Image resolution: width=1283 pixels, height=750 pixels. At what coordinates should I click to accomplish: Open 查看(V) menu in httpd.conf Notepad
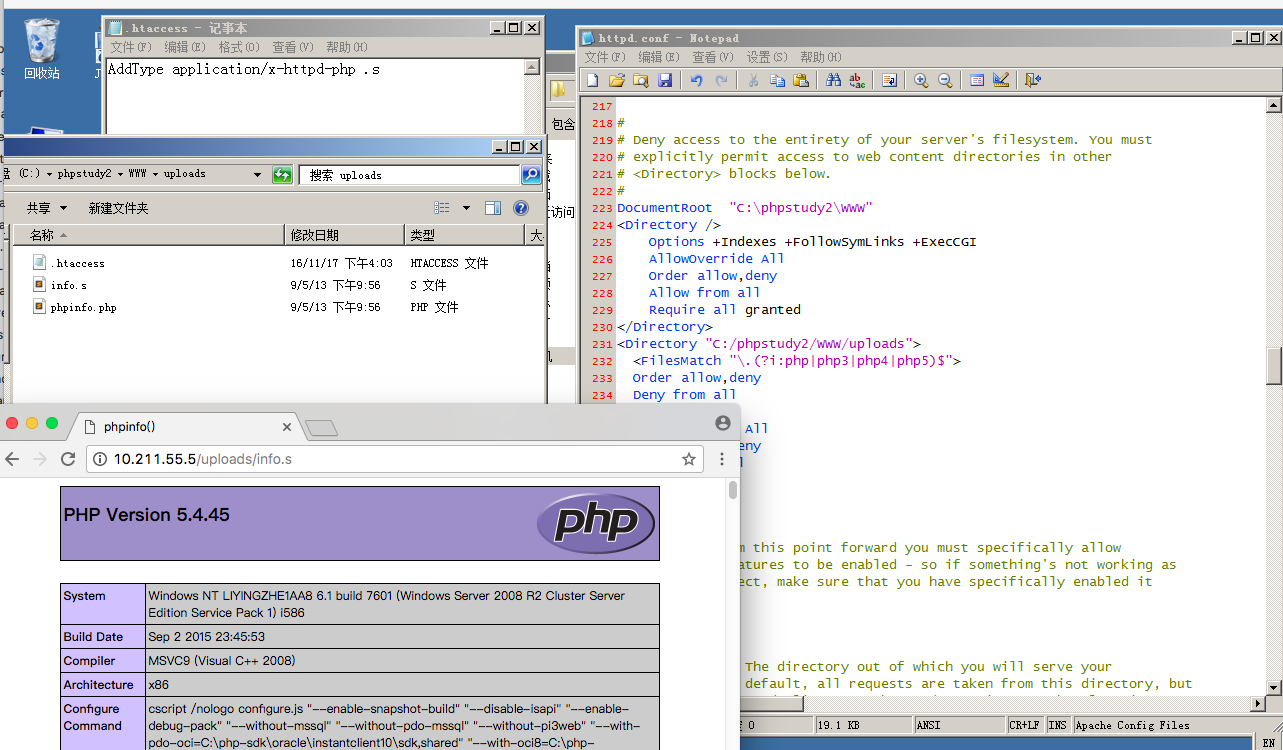pyautogui.click(x=713, y=57)
